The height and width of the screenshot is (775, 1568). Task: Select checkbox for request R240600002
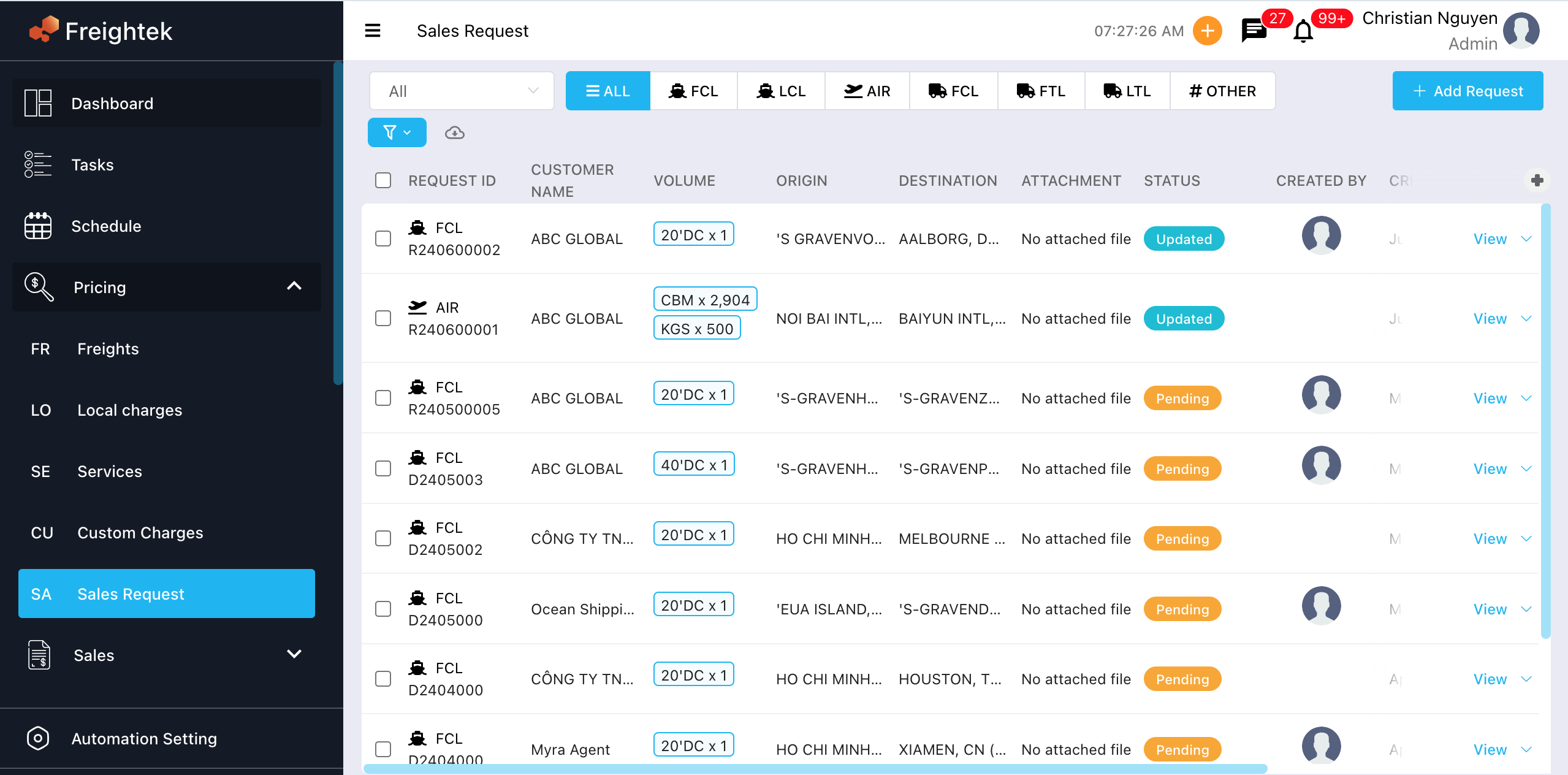tap(383, 239)
